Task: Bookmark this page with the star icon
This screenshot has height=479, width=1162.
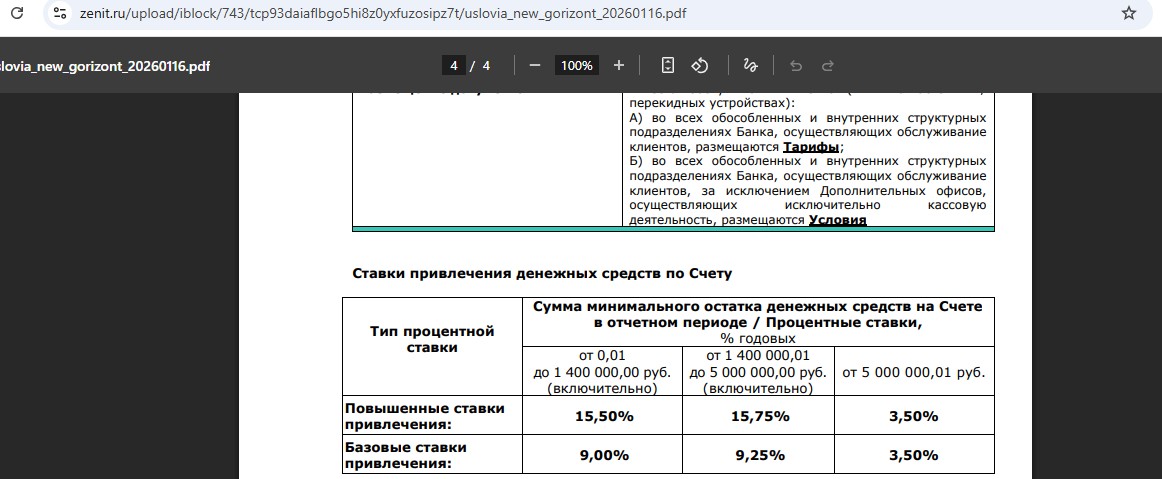Action: tap(1129, 14)
